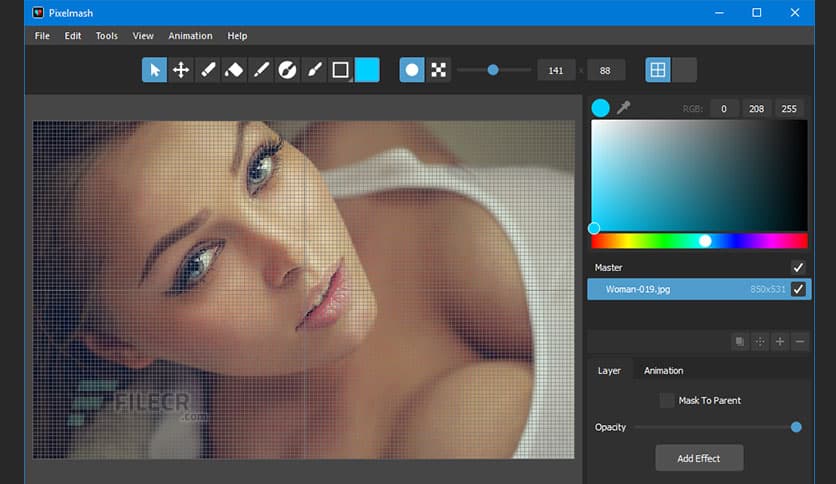Viewport: 836px width, 484px height.
Task: Click the cyan color swatch in the toolbar
Action: 367,70
